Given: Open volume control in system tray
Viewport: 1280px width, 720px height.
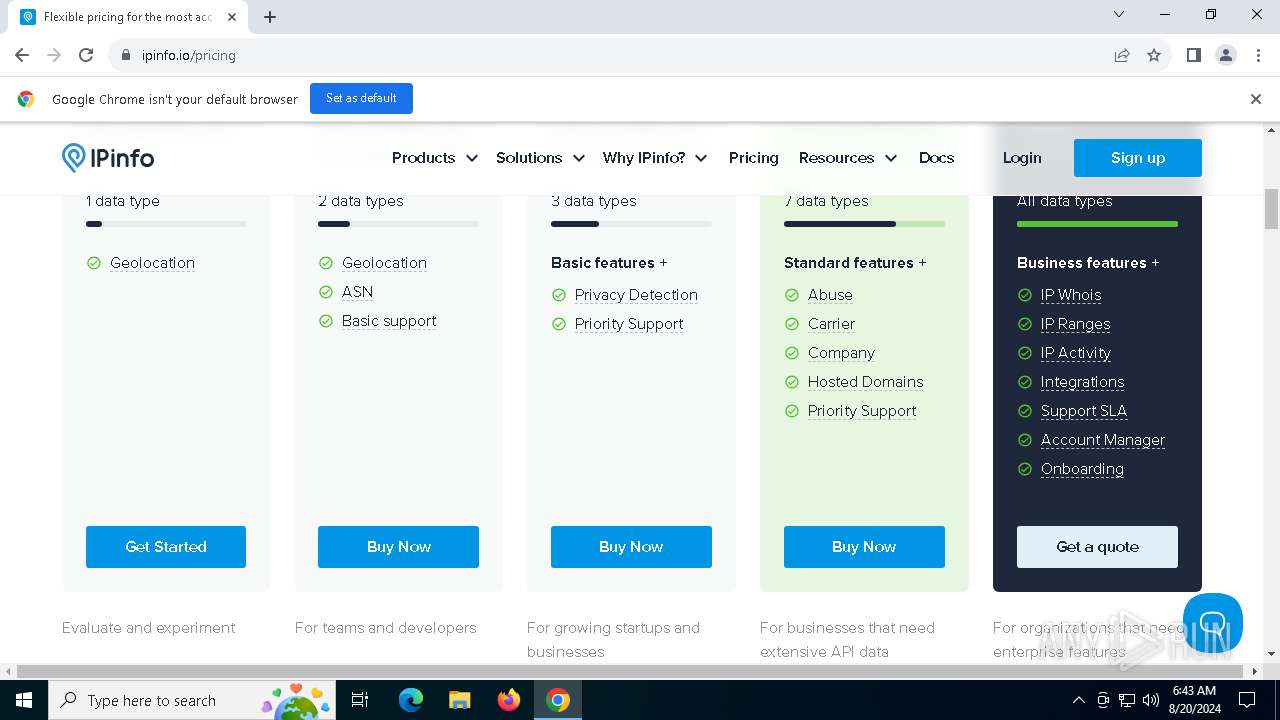Looking at the screenshot, I should tap(1151, 700).
